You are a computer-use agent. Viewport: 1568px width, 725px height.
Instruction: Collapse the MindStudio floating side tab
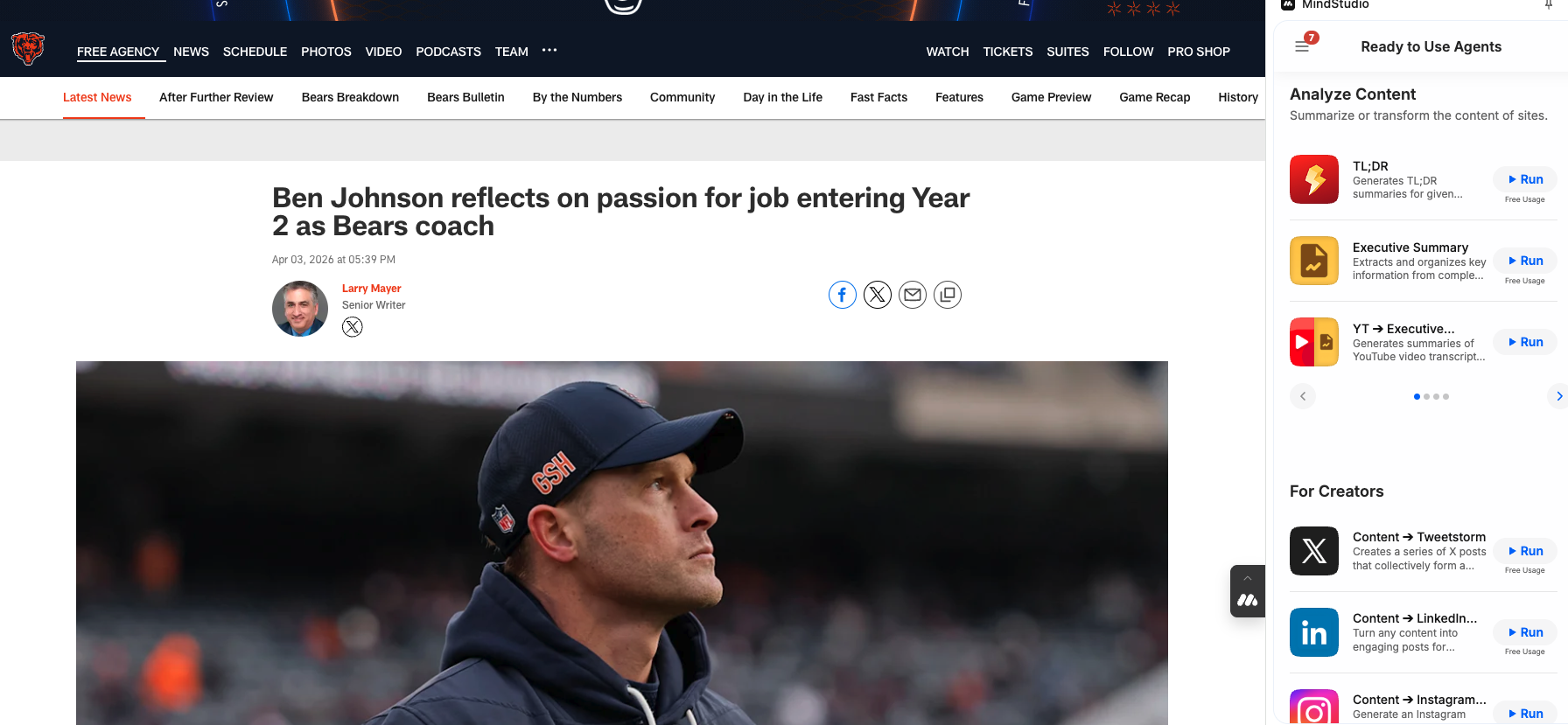click(x=1248, y=578)
